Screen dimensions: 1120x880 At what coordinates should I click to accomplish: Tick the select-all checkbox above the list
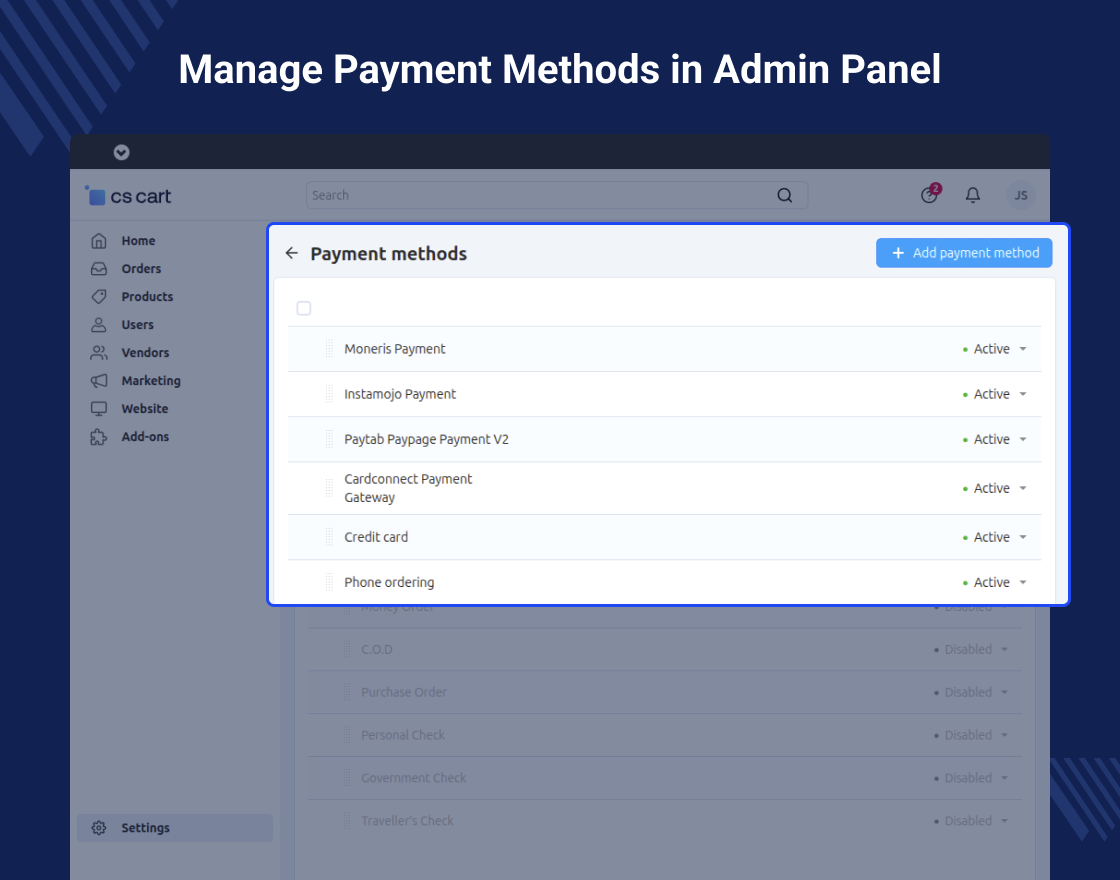coord(304,309)
